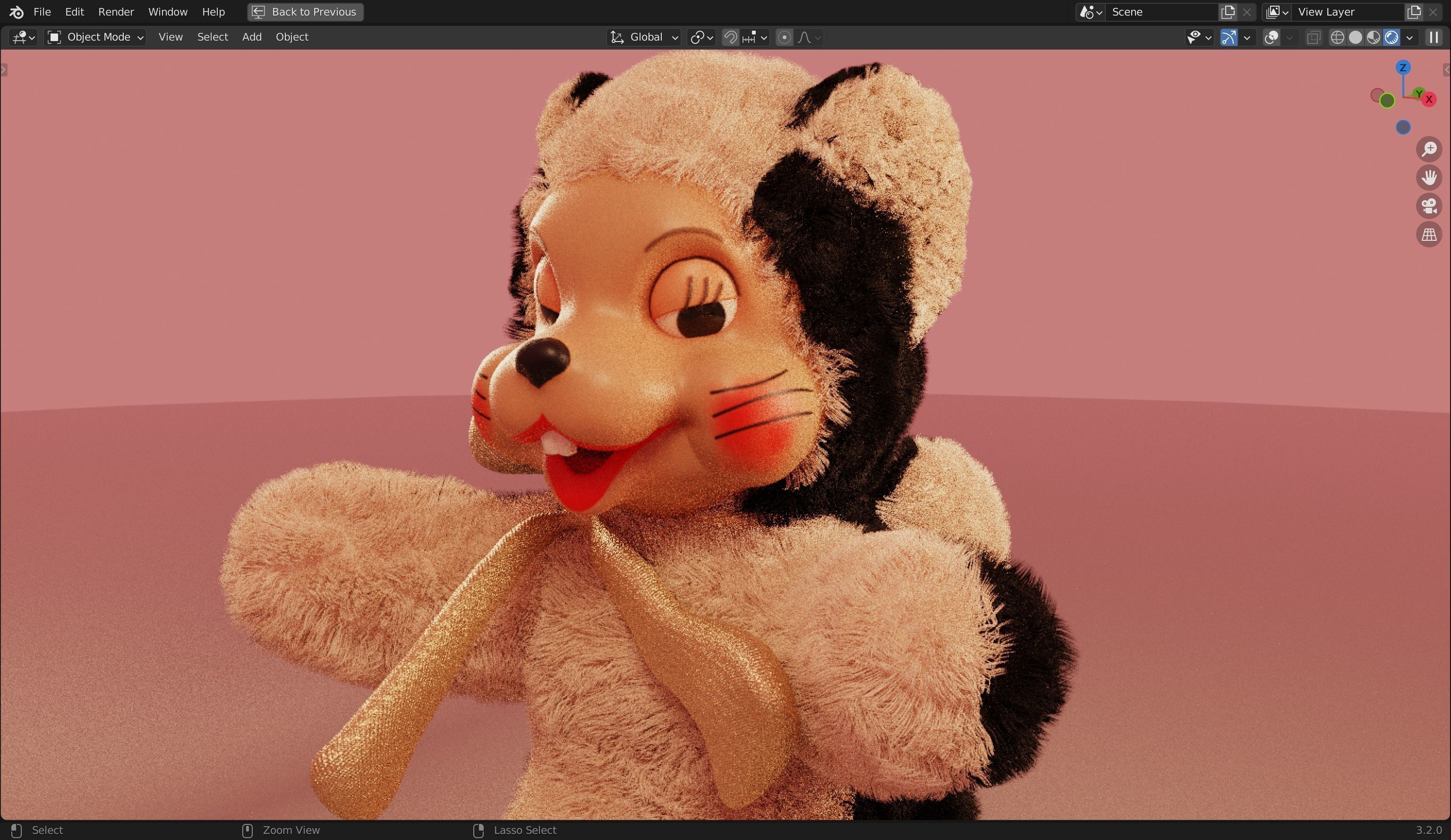Activate the Zoom tool in viewport sidebar
The height and width of the screenshot is (840, 1451).
click(1430, 149)
